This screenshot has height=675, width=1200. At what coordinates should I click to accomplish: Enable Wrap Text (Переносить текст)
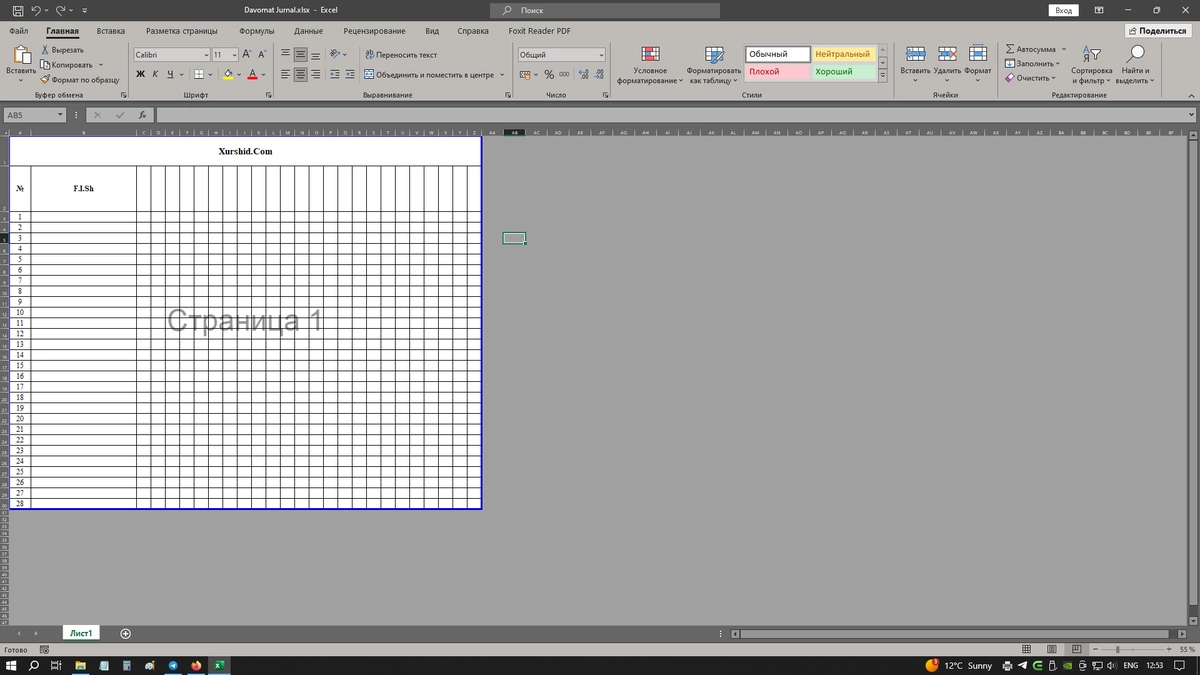401,55
